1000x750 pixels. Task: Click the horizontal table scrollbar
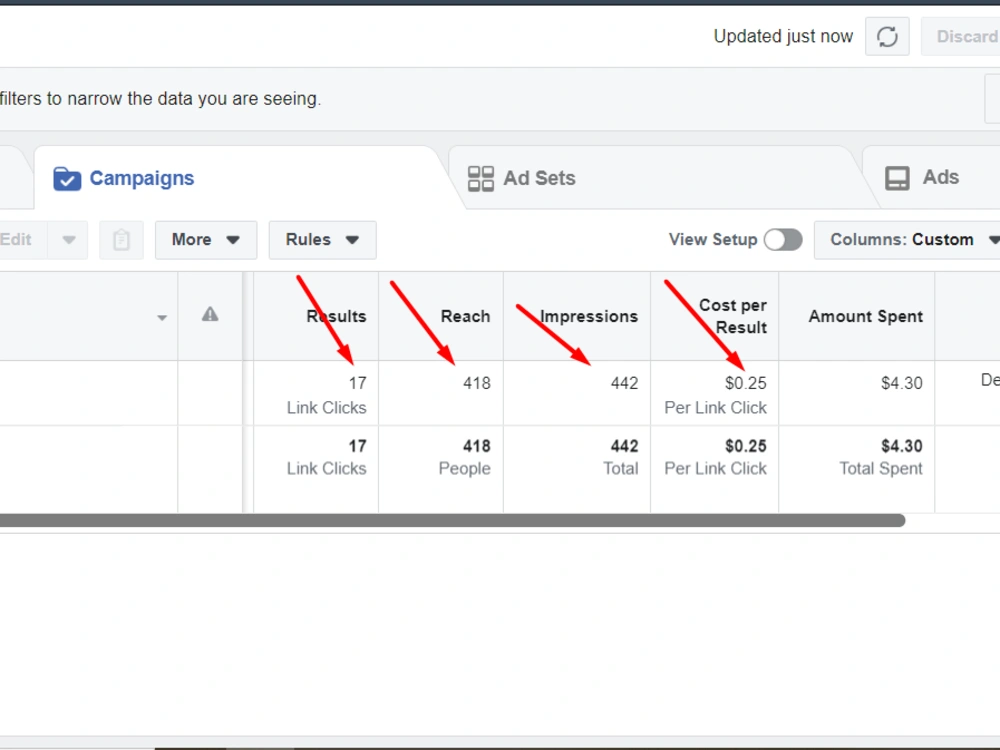452,520
